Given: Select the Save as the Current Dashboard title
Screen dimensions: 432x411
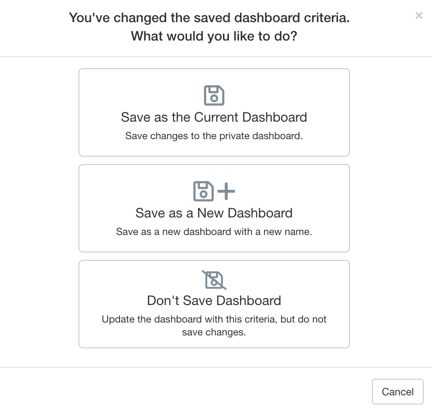Looking at the screenshot, I should point(214,117).
